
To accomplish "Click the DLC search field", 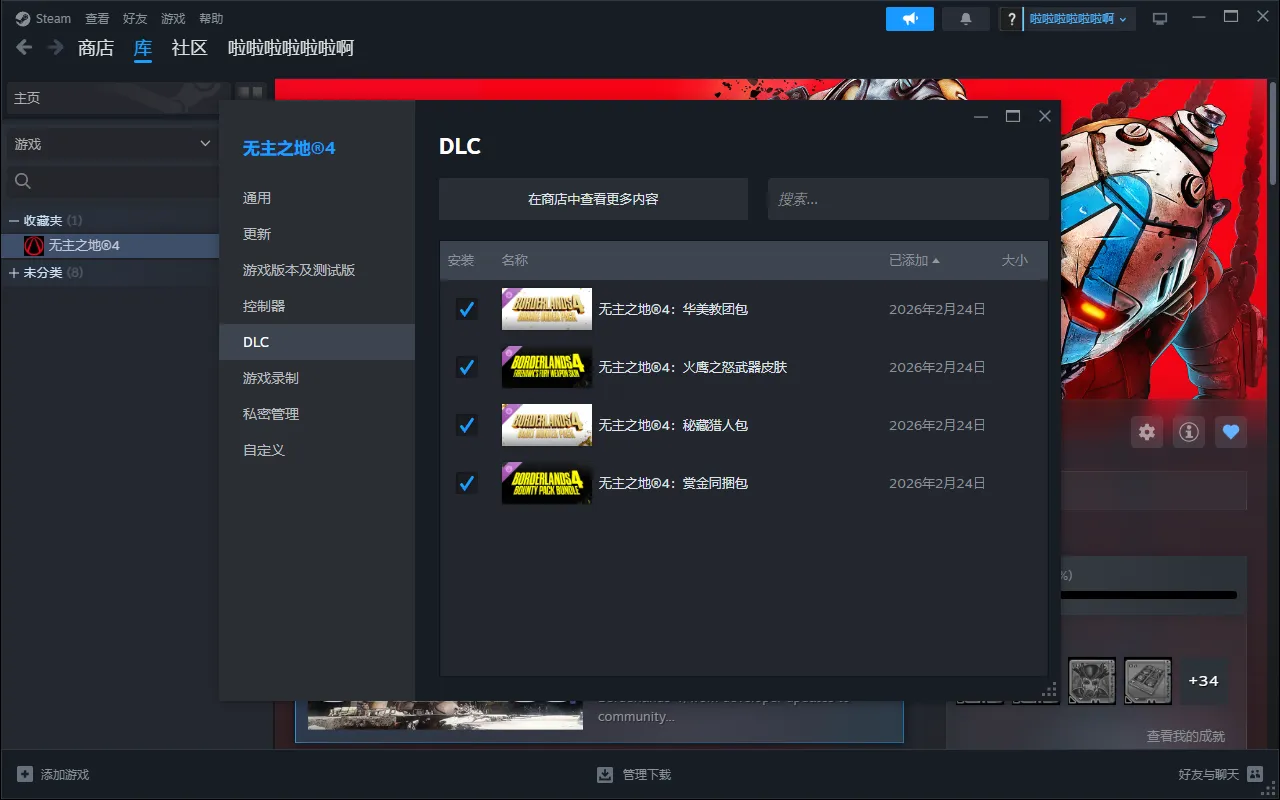I will (x=907, y=199).
